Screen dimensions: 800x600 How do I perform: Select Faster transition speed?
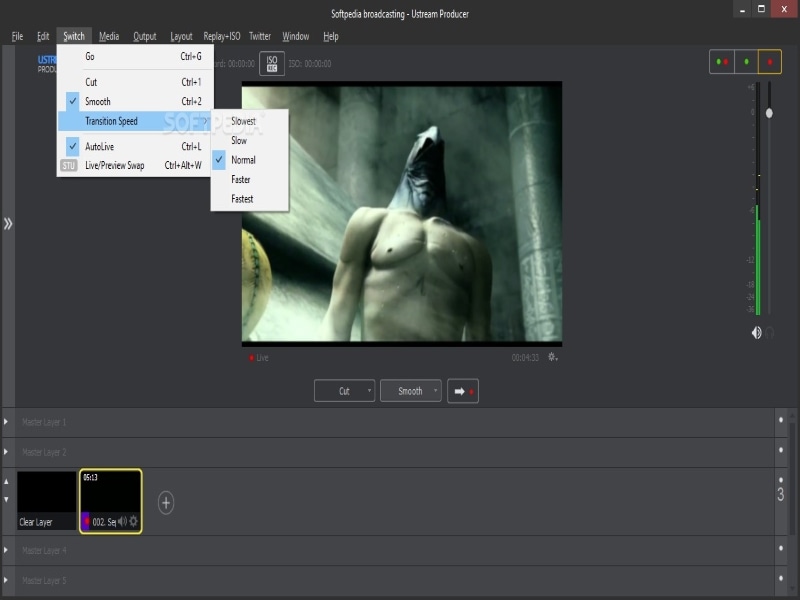(x=249, y=179)
